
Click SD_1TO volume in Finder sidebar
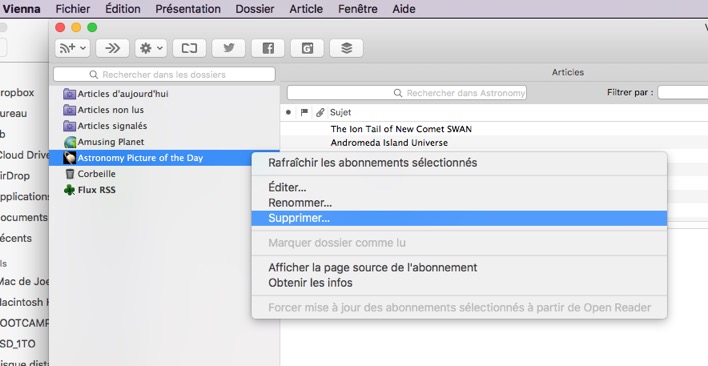point(18,343)
